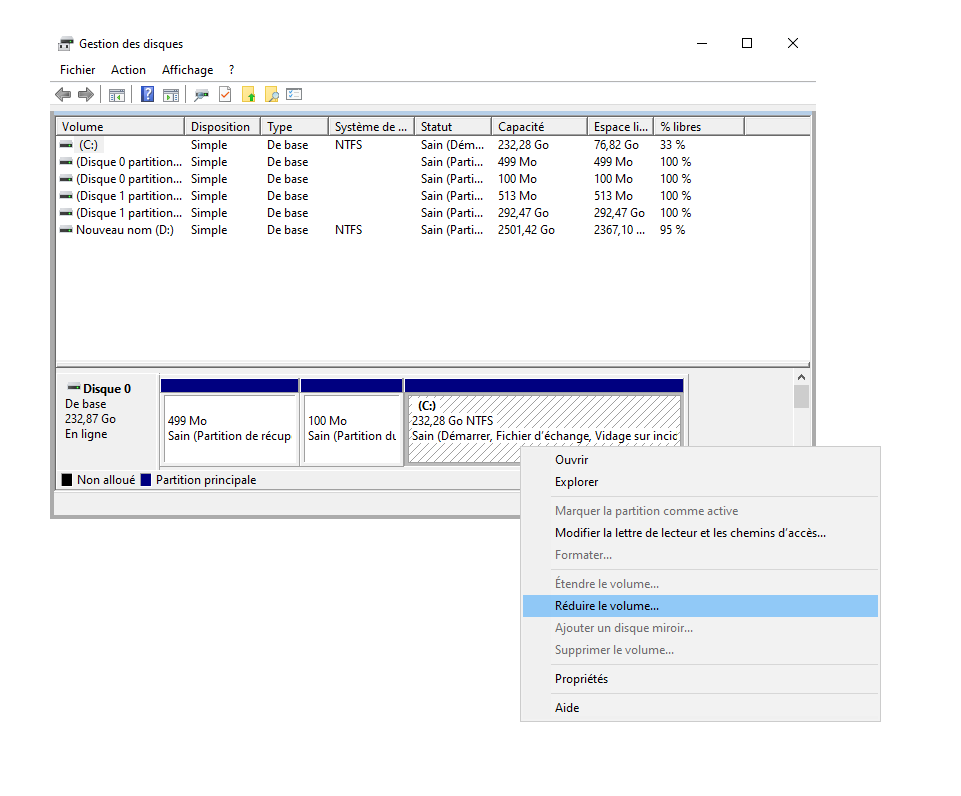The width and height of the screenshot is (961, 796).
Task: Sort the list by Capacité column header
Action: pos(538,127)
